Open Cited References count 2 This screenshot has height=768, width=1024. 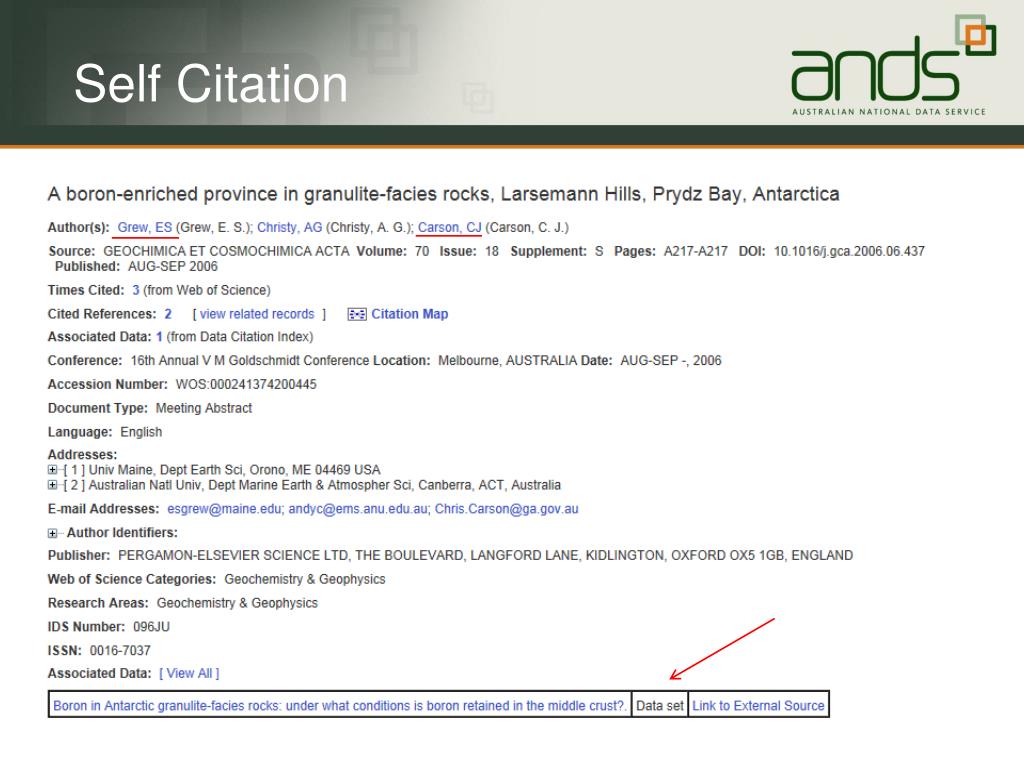point(168,314)
